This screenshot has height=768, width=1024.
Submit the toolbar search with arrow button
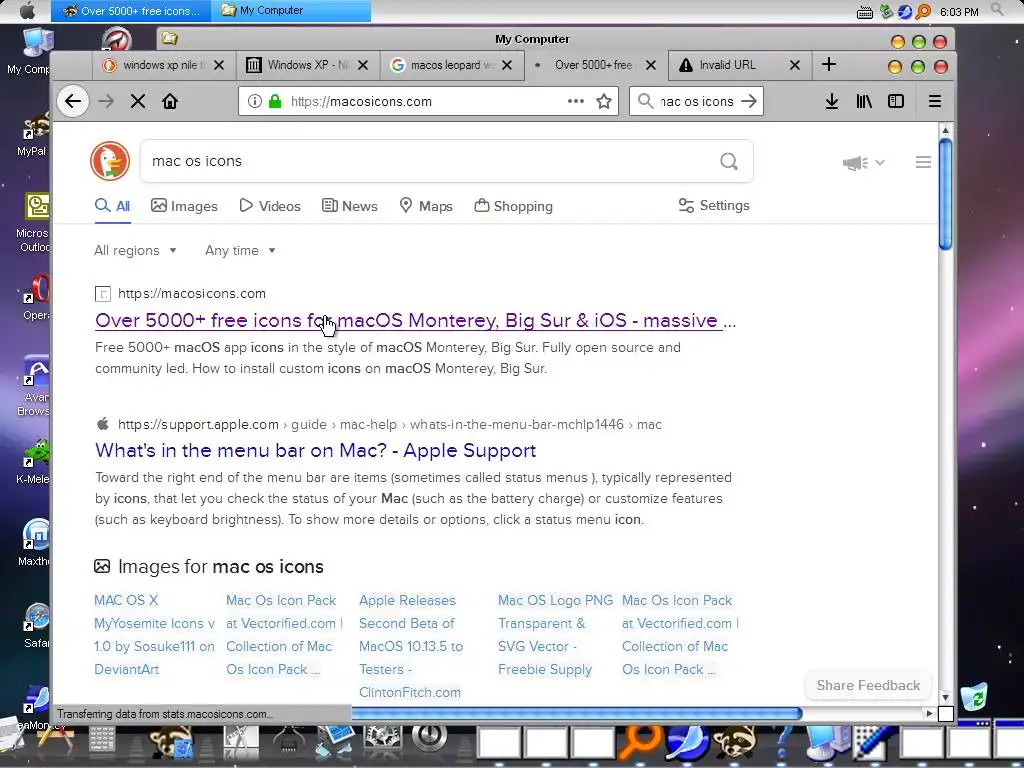point(749,101)
